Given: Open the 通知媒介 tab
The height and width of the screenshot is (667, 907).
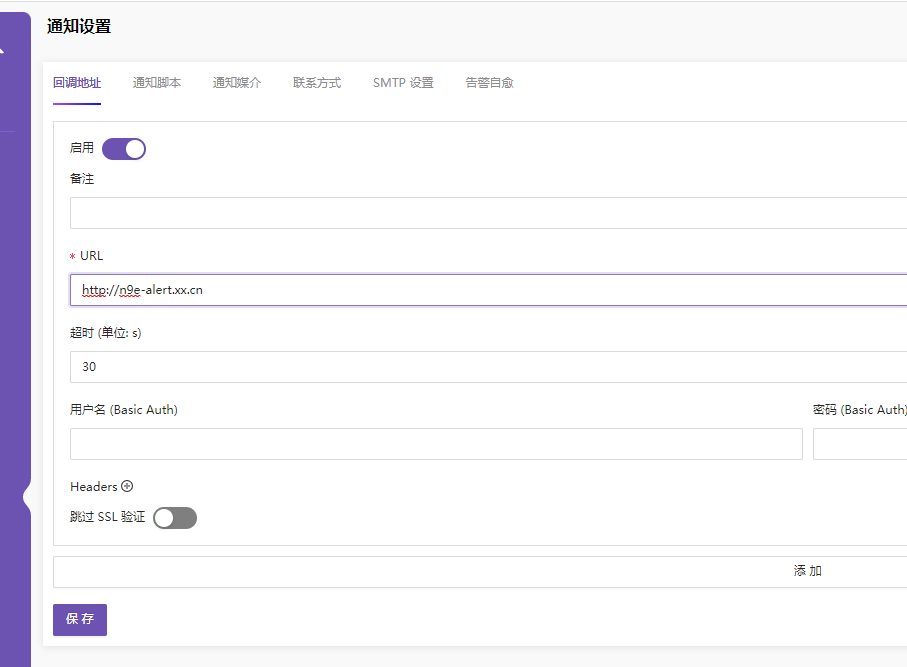Looking at the screenshot, I should pos(236,83).
